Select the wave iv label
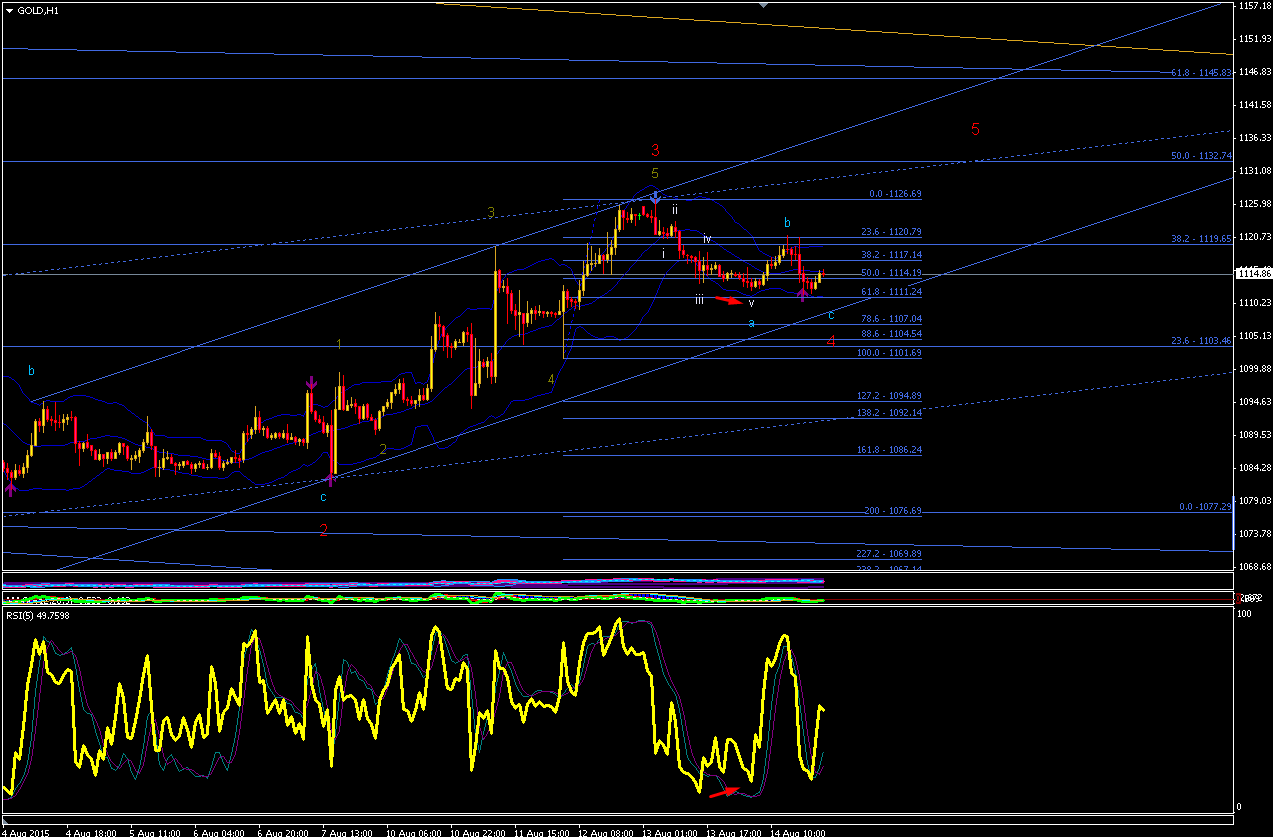The height and width of the screenshot is (837, 1273). coord(706,239)
